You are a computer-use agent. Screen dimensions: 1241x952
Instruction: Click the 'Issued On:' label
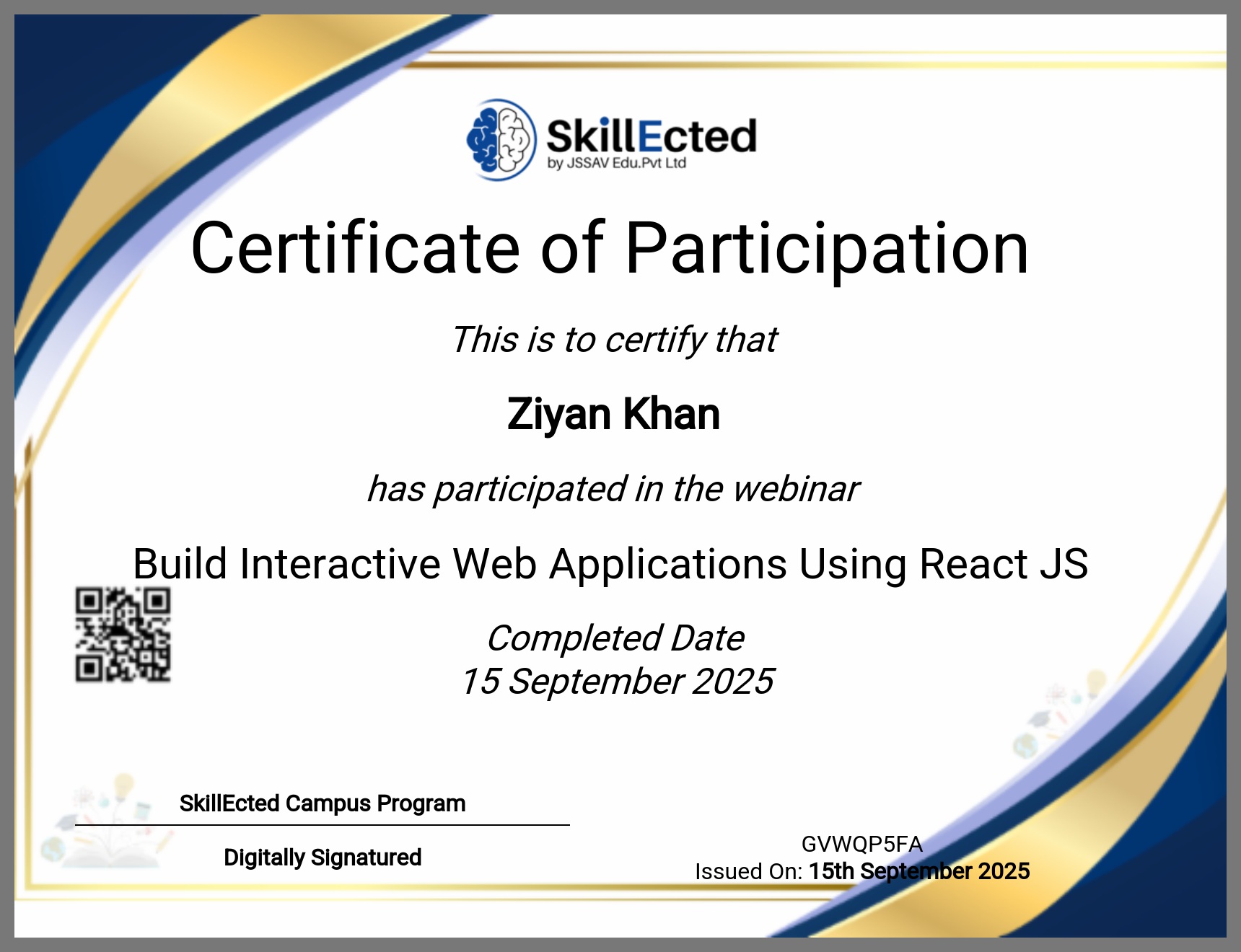[x=748, y=872]
